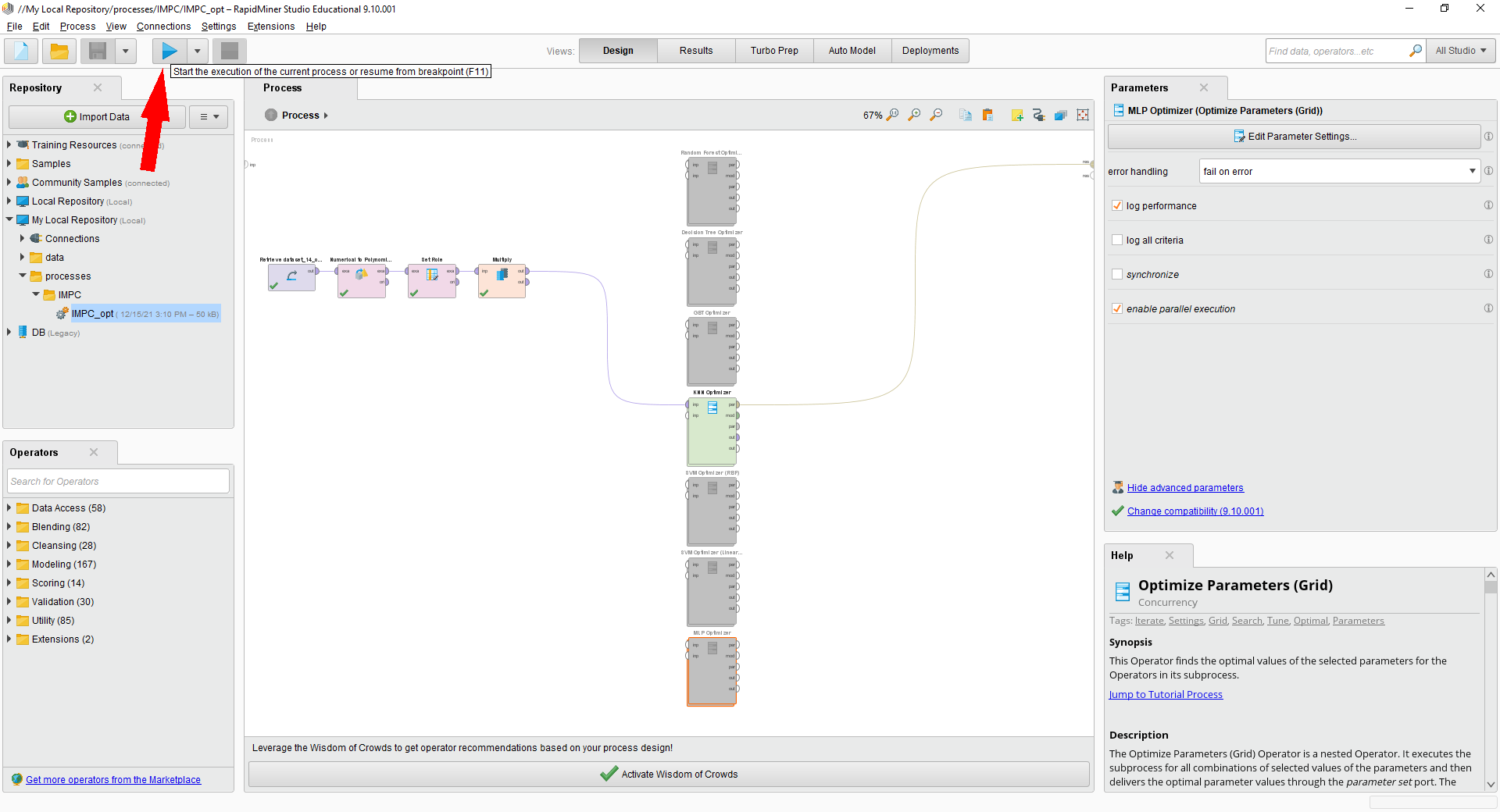This screenshot has height=812, width=1500.
Task: Show info for error handling parameter
Action: [1488, 171]
